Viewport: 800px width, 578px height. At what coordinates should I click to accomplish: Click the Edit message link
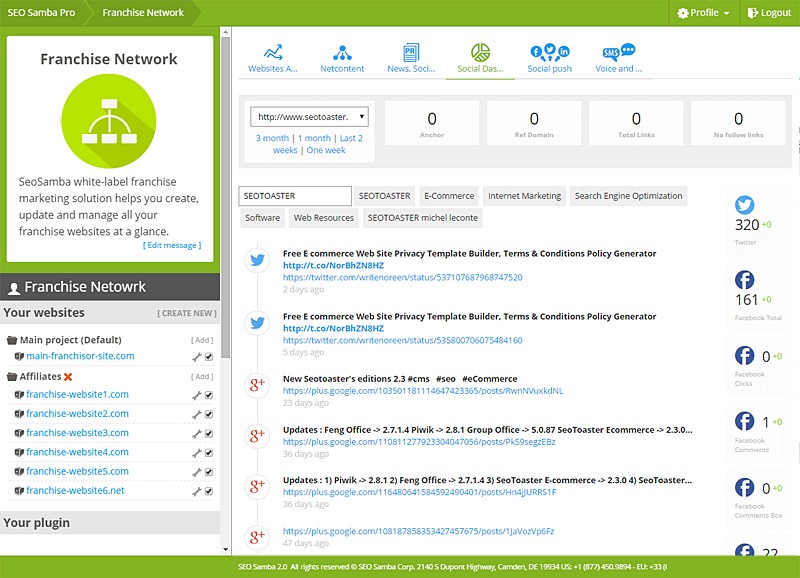coord(172,245)
